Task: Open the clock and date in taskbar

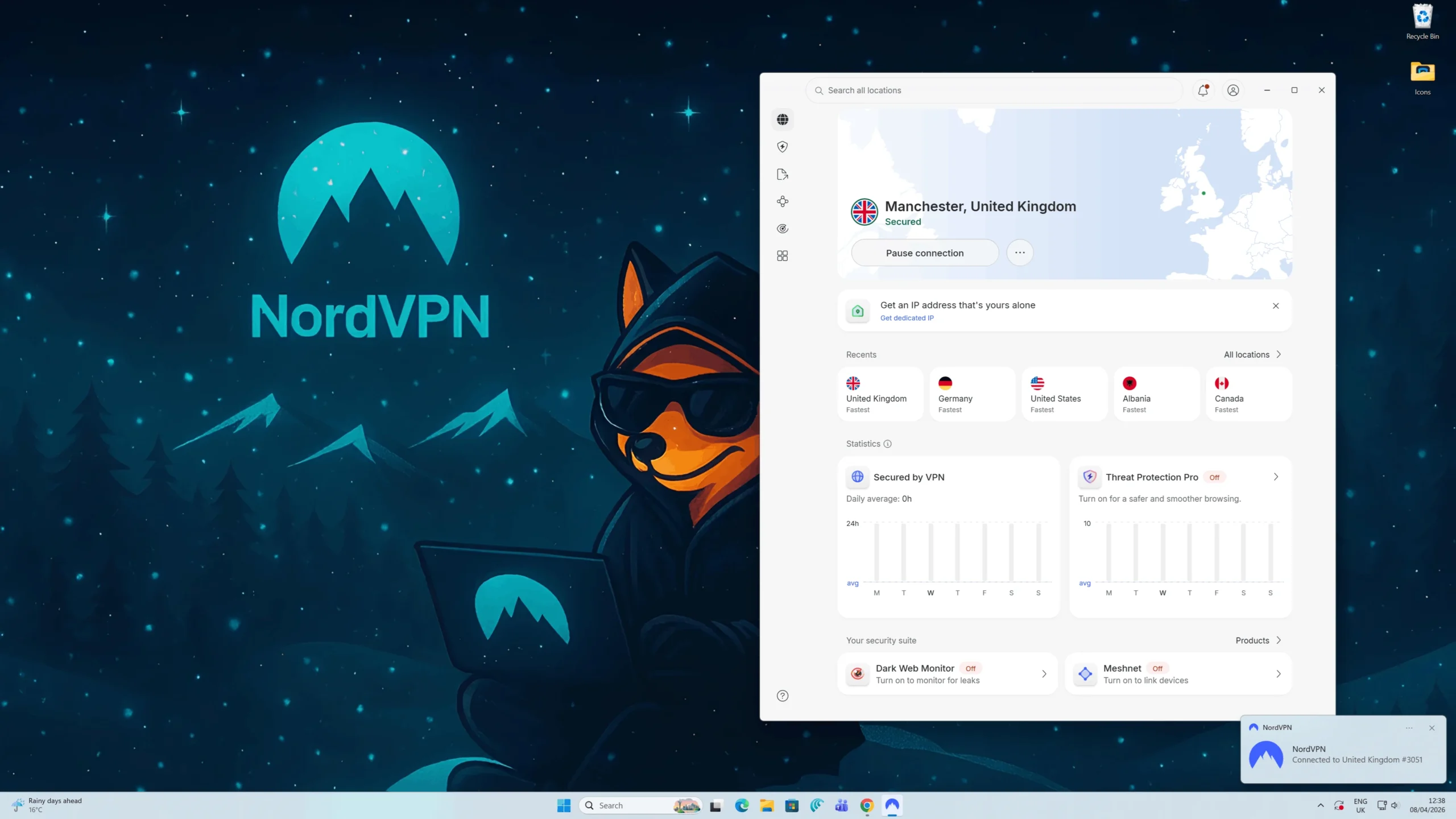Action: 1427,805
